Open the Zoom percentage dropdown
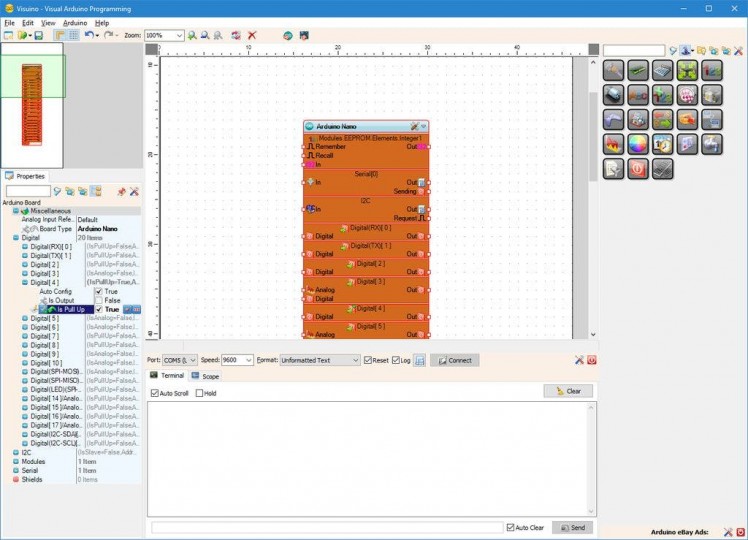This screenshot has height=540, width=748. [x=179, y=35]
